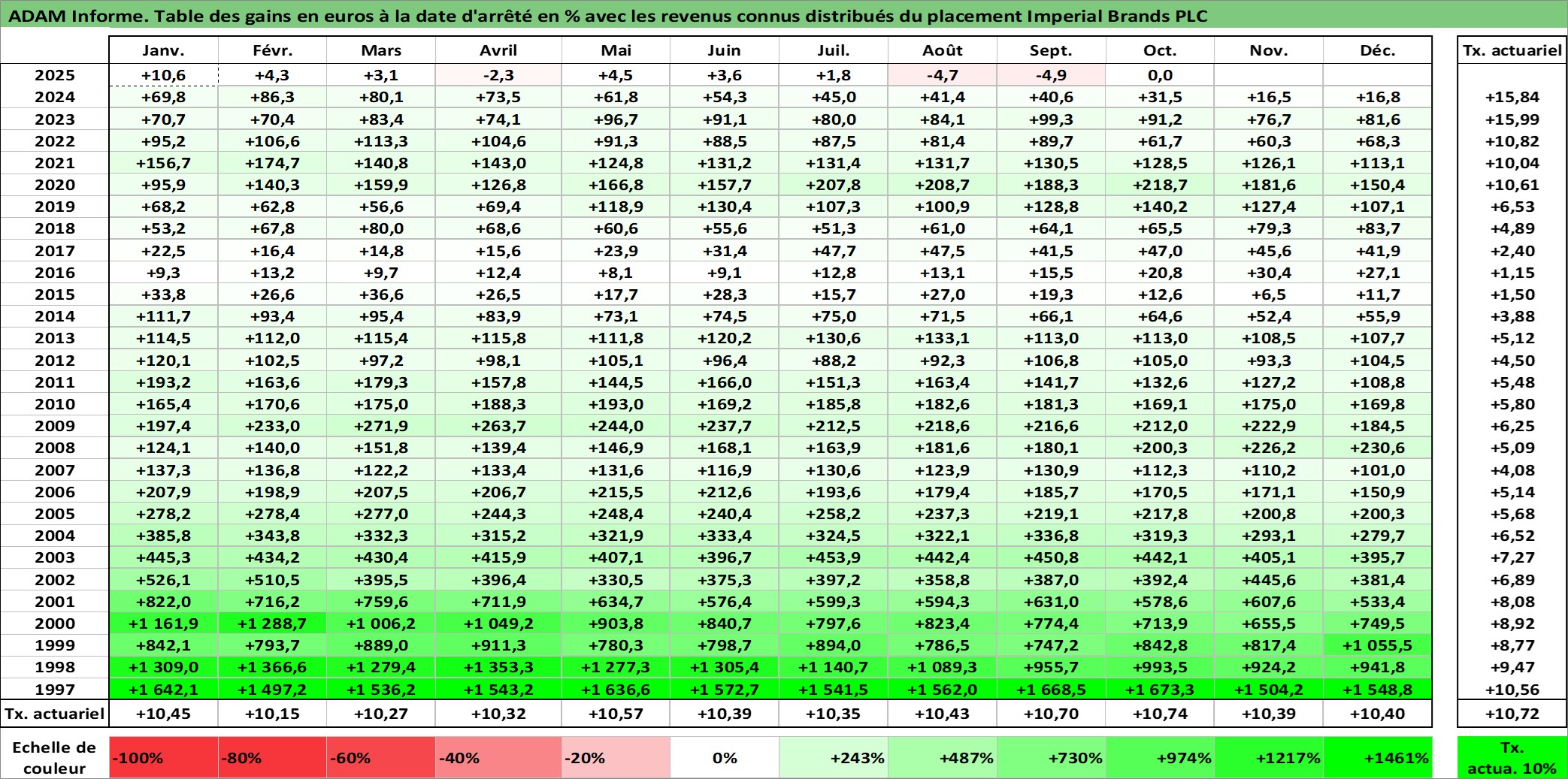The width and height of the screenshot is (1568, 779).
Task: Click the cell showing +1 288,7
Action: (x=272, y=624)
